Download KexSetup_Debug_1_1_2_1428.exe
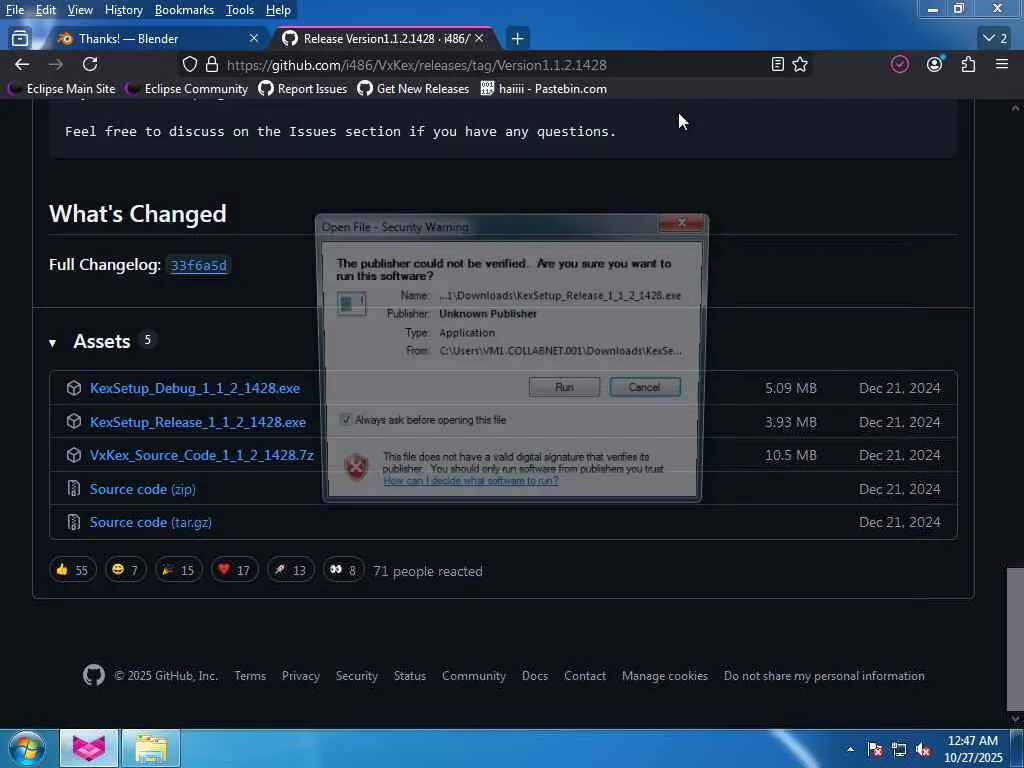This screenshot has height=768, width=1024. [x=195, y=388]
